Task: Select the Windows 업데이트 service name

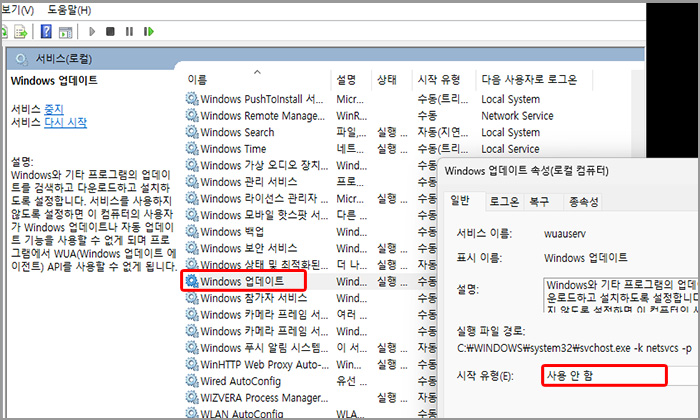Action: click(x=242, y=281)
